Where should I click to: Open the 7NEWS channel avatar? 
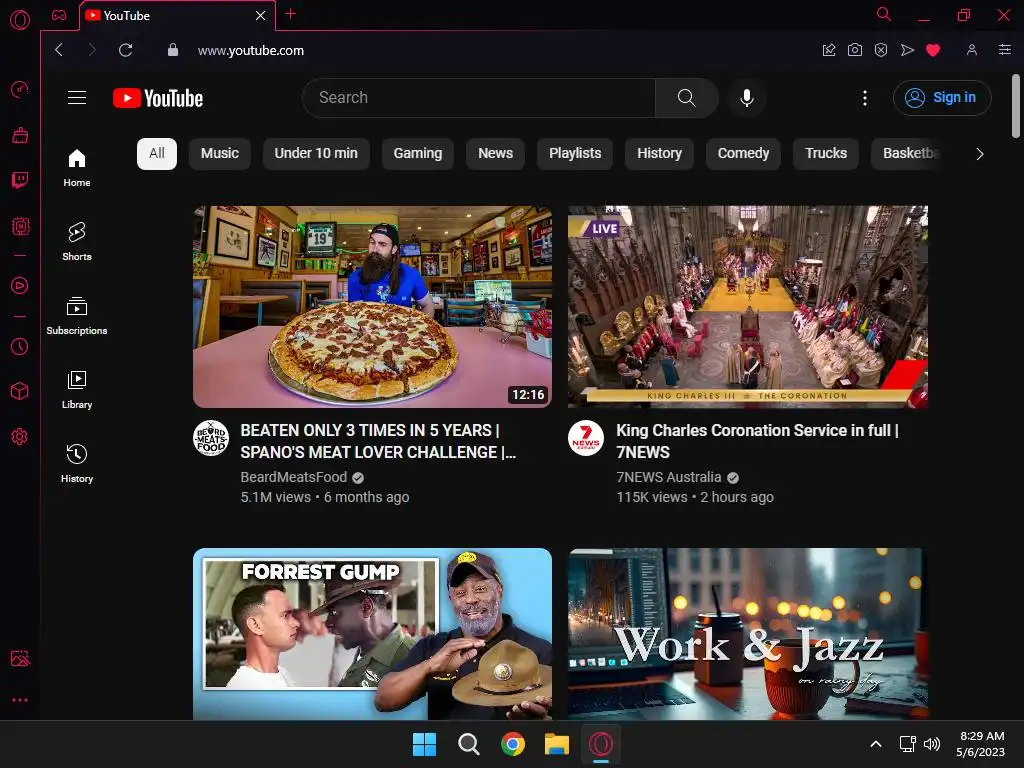[x=586, y=438]
